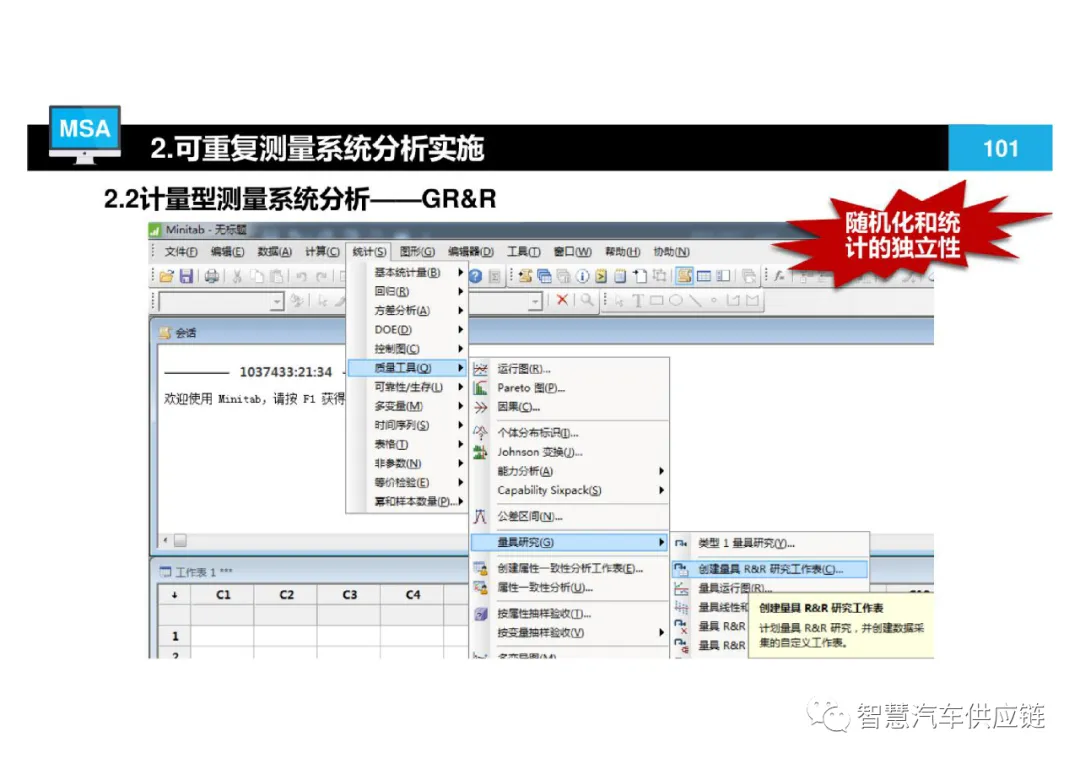Select the C3 column header
The width and height of the screenshot is (1080, 764).
tap(349, 595)
